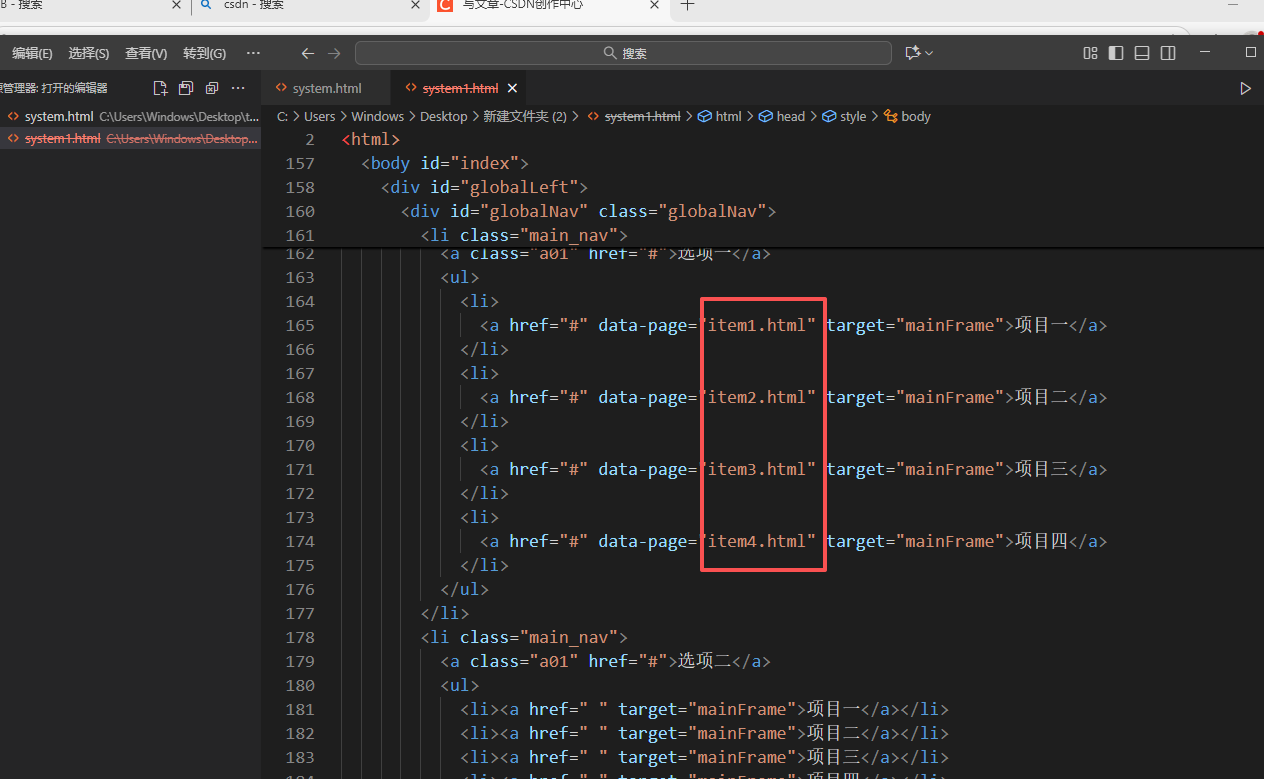
Task: Open the 转到(G) menu
Action: [204, 53]
